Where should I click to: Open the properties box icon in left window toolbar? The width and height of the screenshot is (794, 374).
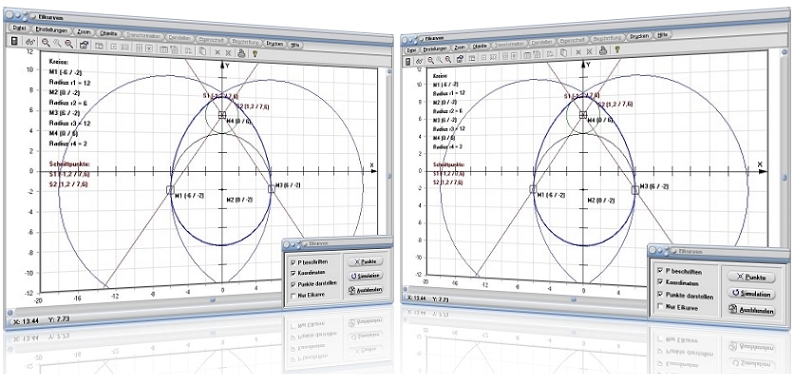click(x=84, y=45)
